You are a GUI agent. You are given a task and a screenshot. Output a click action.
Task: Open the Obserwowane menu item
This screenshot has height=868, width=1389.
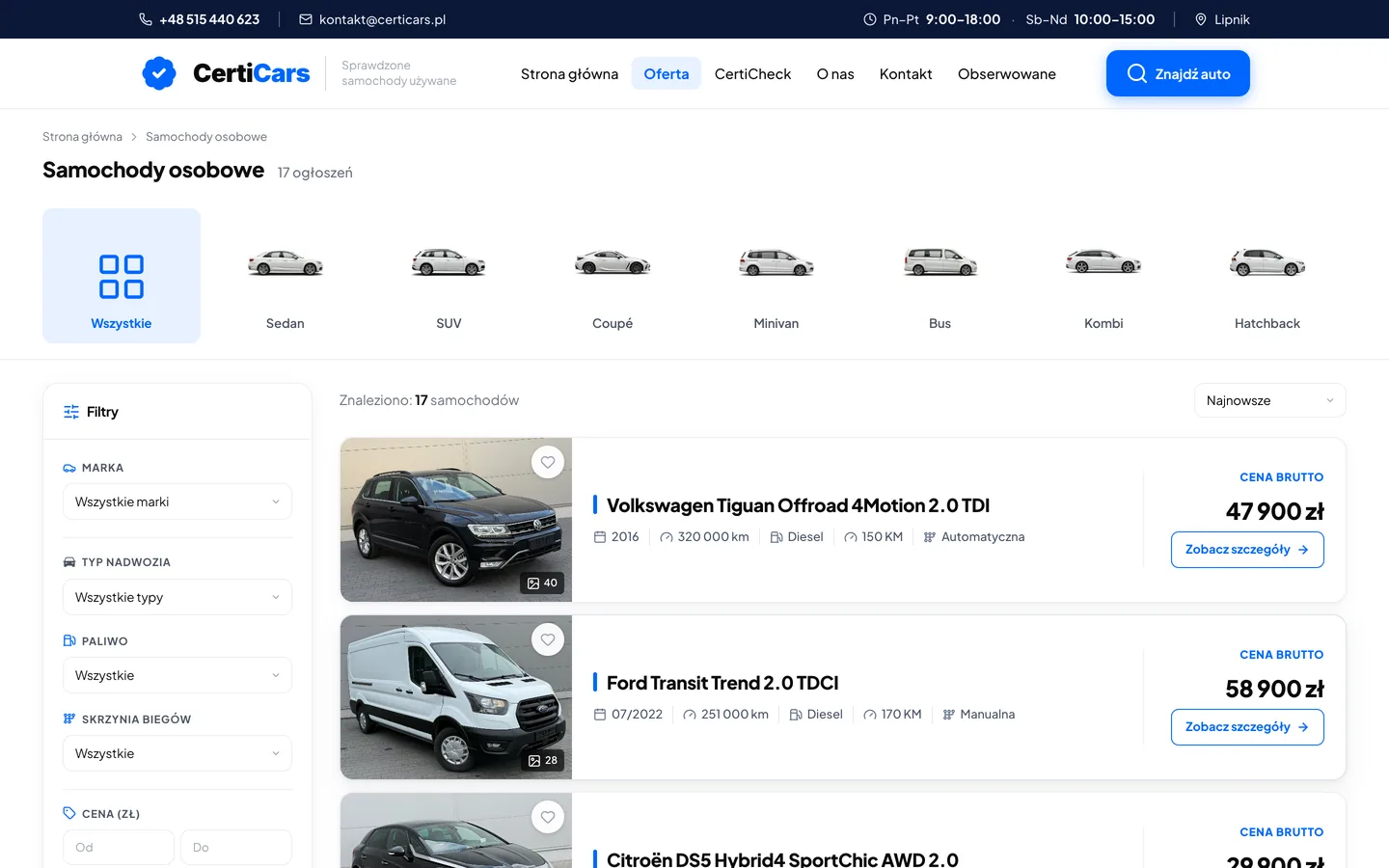pyautogui.click(x=1007, y=73)
